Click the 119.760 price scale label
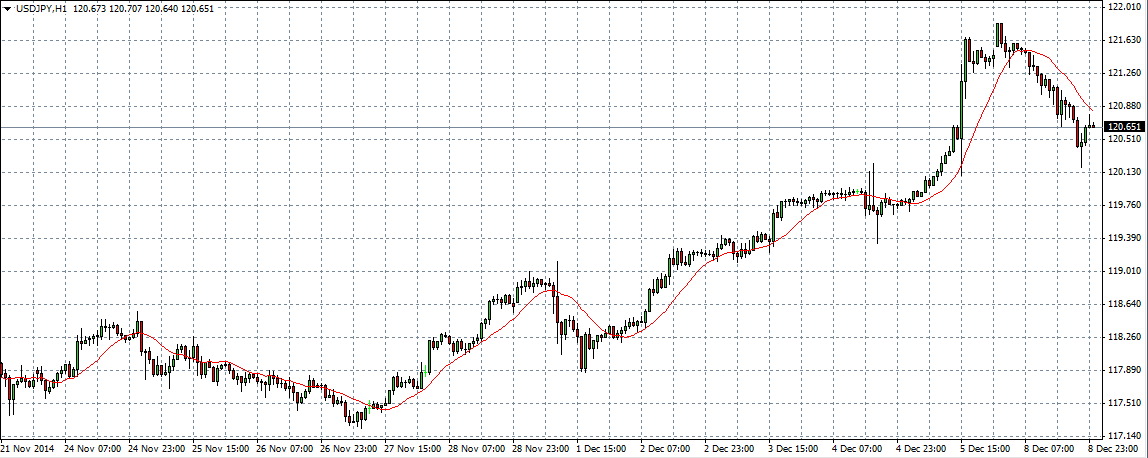This screenshot has height=458, width=1148. tap(1126, 205)
